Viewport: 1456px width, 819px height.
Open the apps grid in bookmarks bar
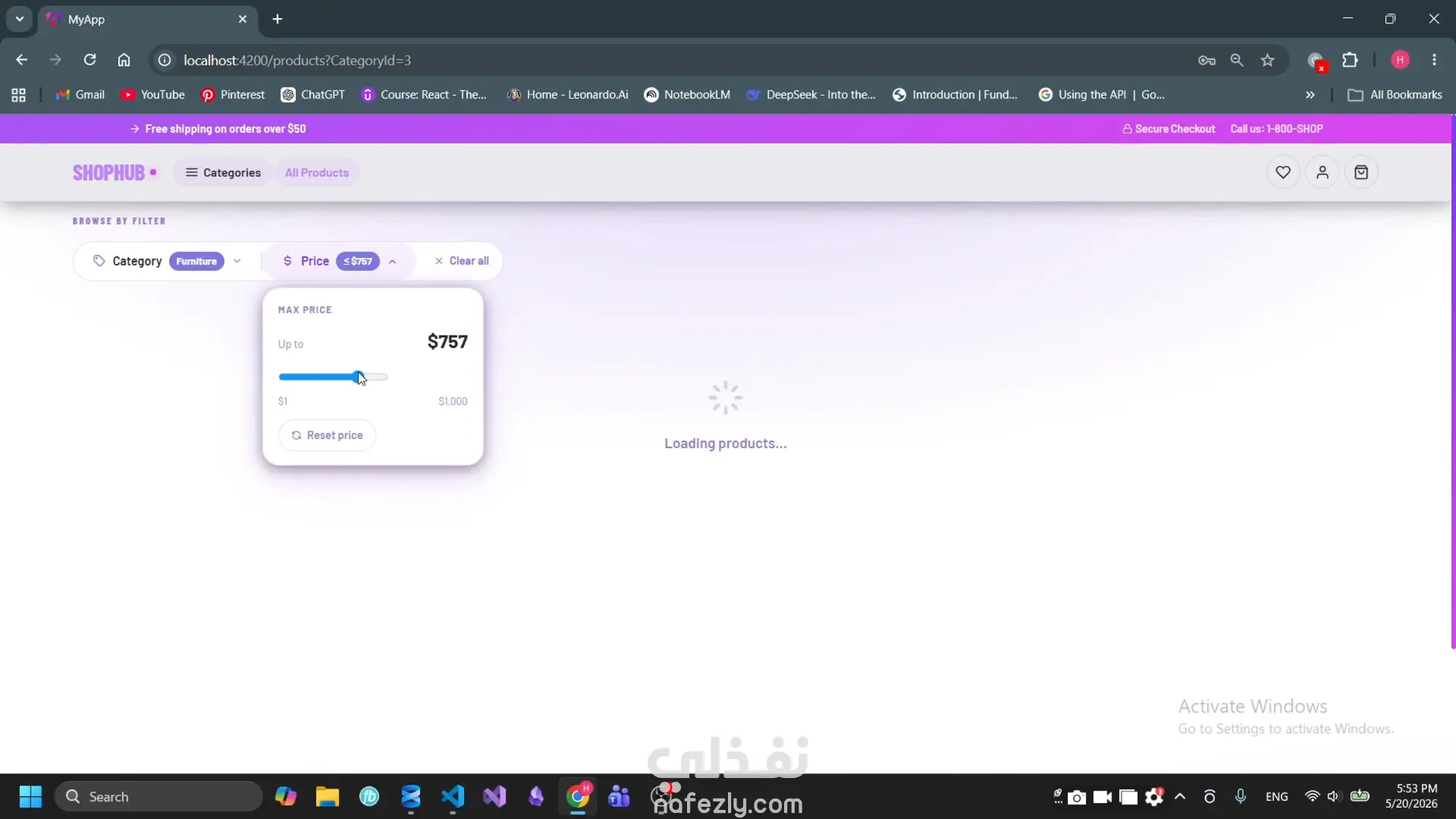coord(19,95)
